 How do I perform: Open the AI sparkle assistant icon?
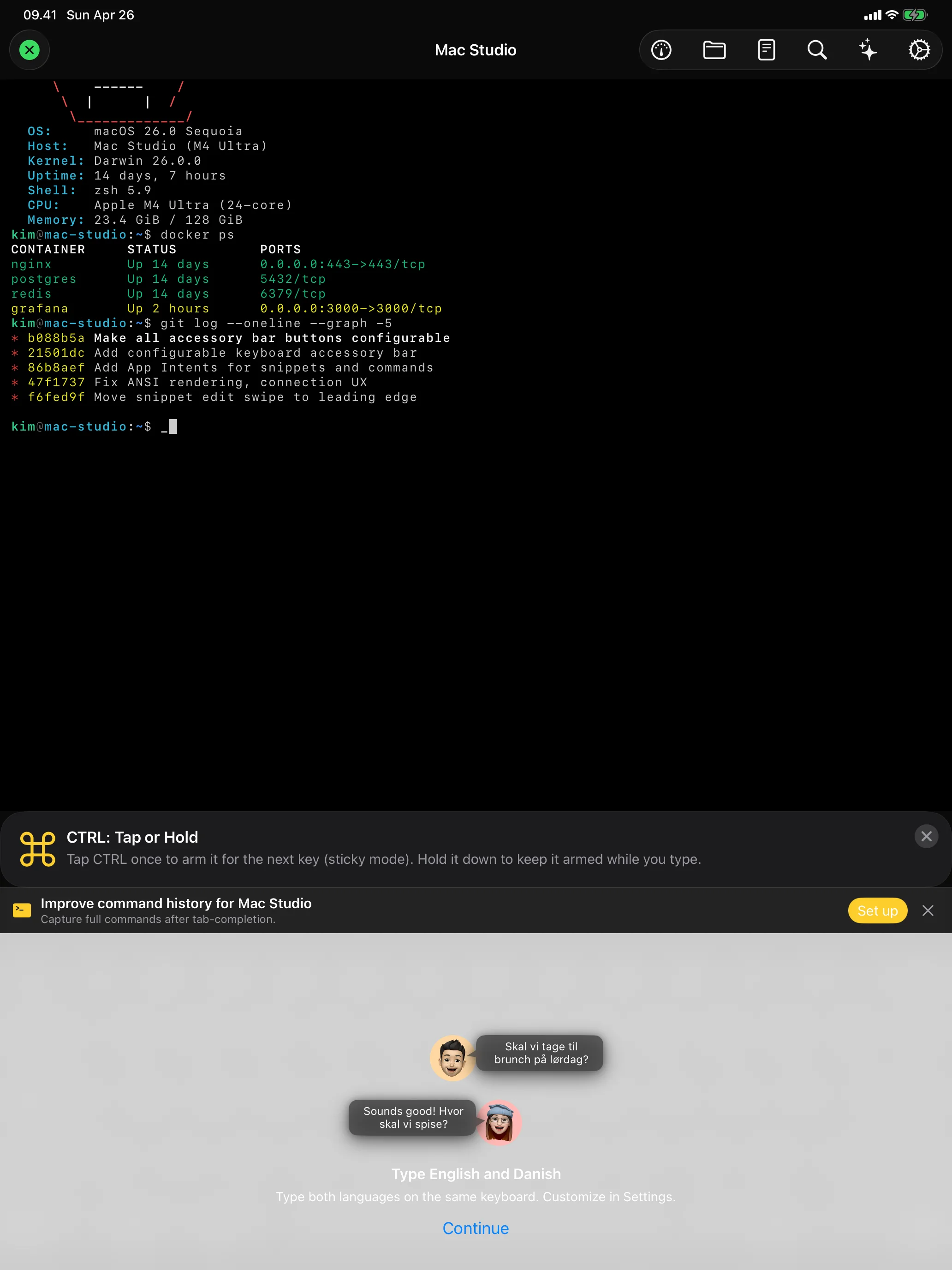pos(868,50)
